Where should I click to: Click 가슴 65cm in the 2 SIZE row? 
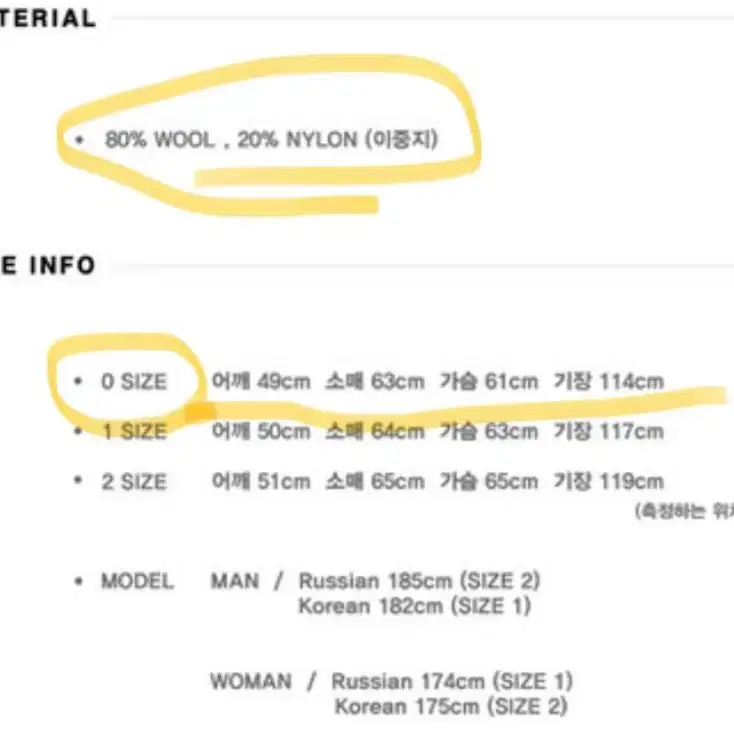489,481
